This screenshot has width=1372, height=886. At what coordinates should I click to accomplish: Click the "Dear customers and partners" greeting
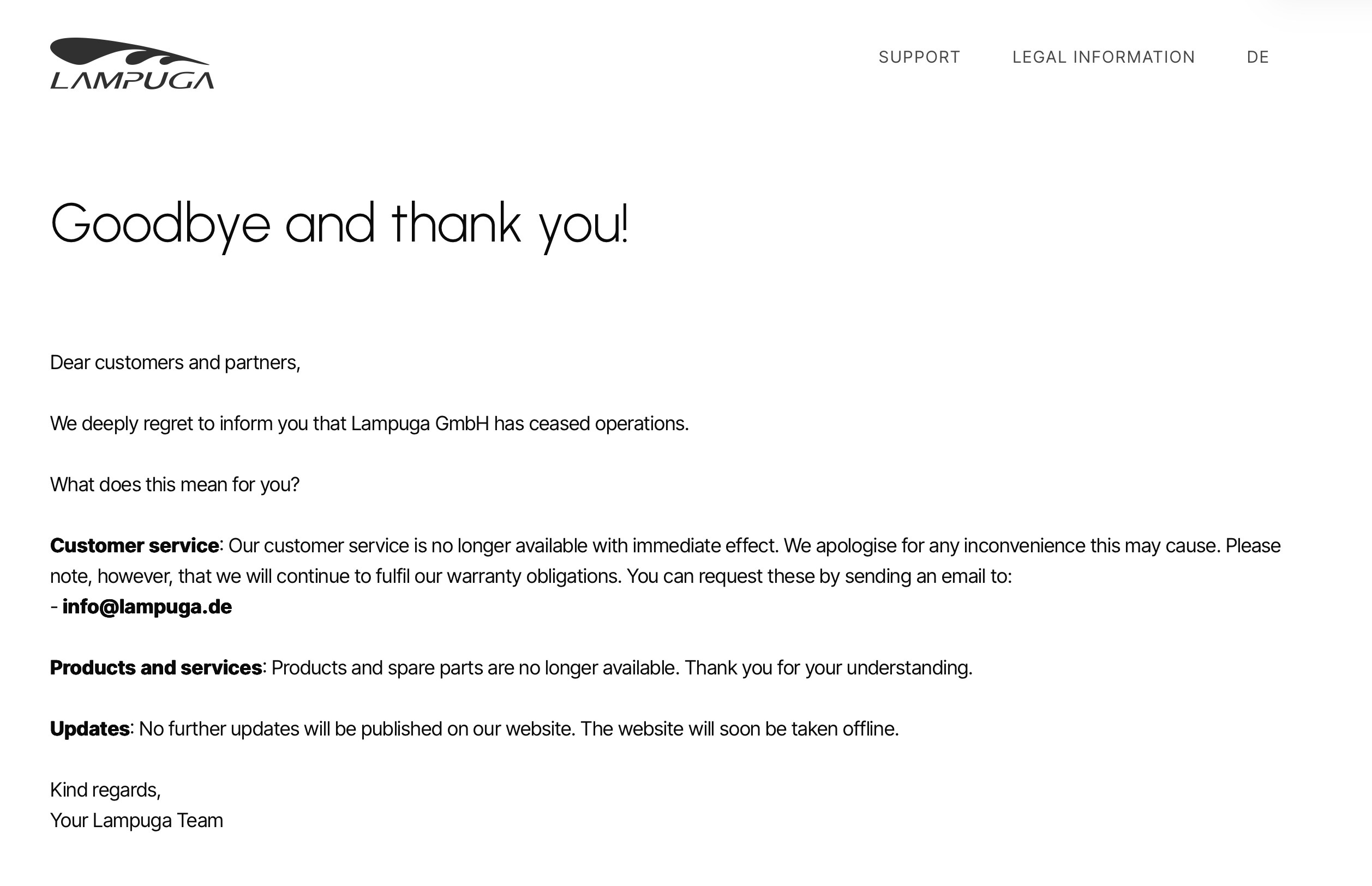(175, 363)
